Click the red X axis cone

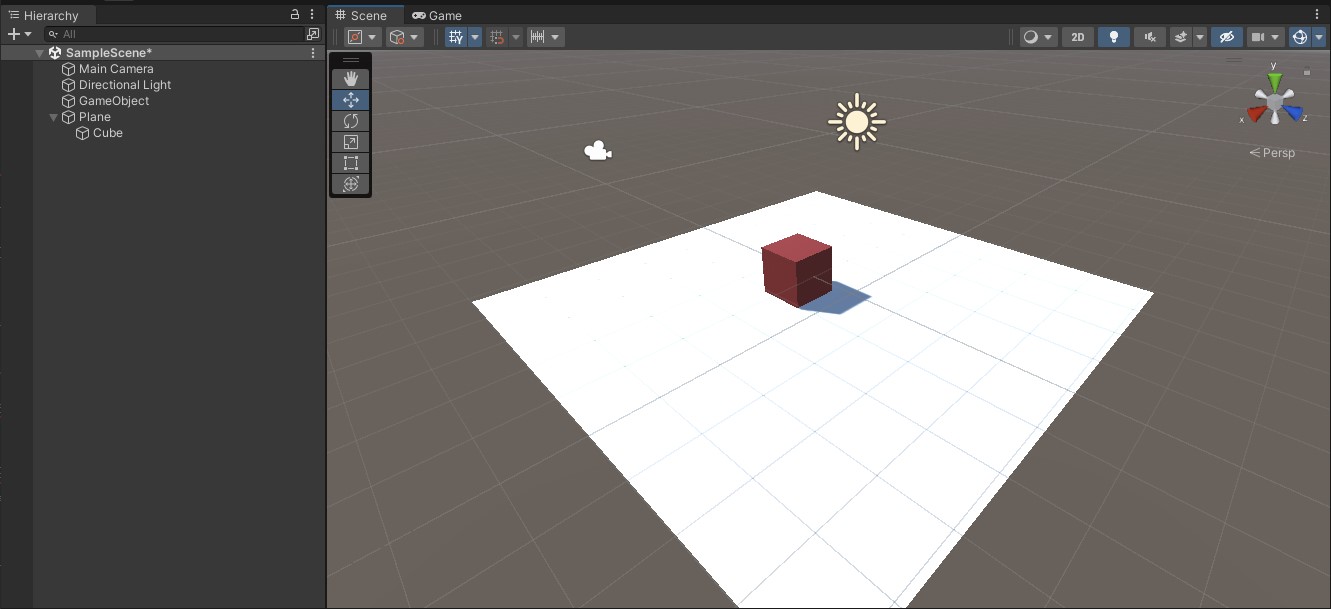(1256, 112)
